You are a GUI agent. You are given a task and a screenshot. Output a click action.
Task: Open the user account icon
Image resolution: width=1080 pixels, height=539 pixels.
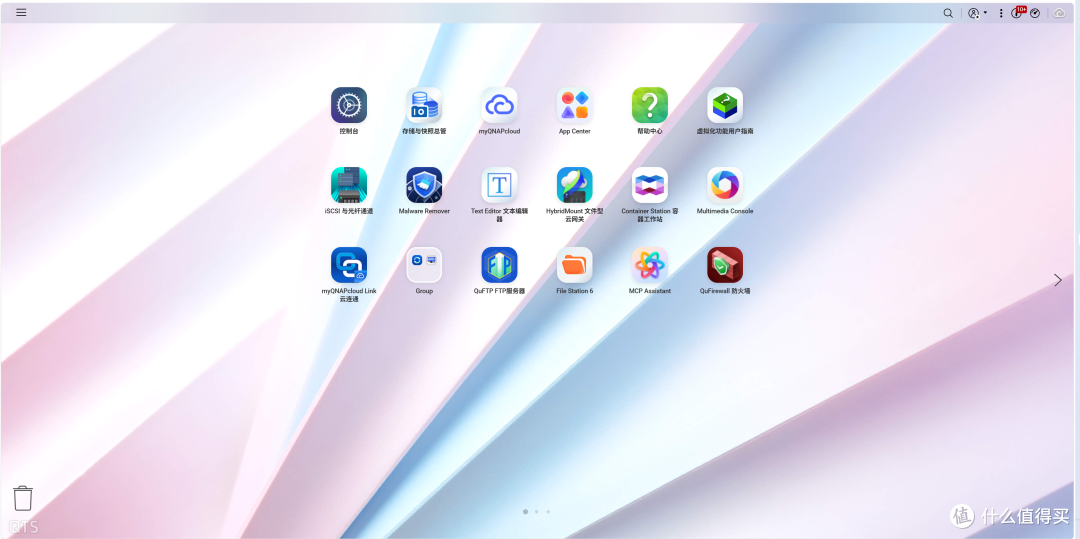click(x=973, y=13)
